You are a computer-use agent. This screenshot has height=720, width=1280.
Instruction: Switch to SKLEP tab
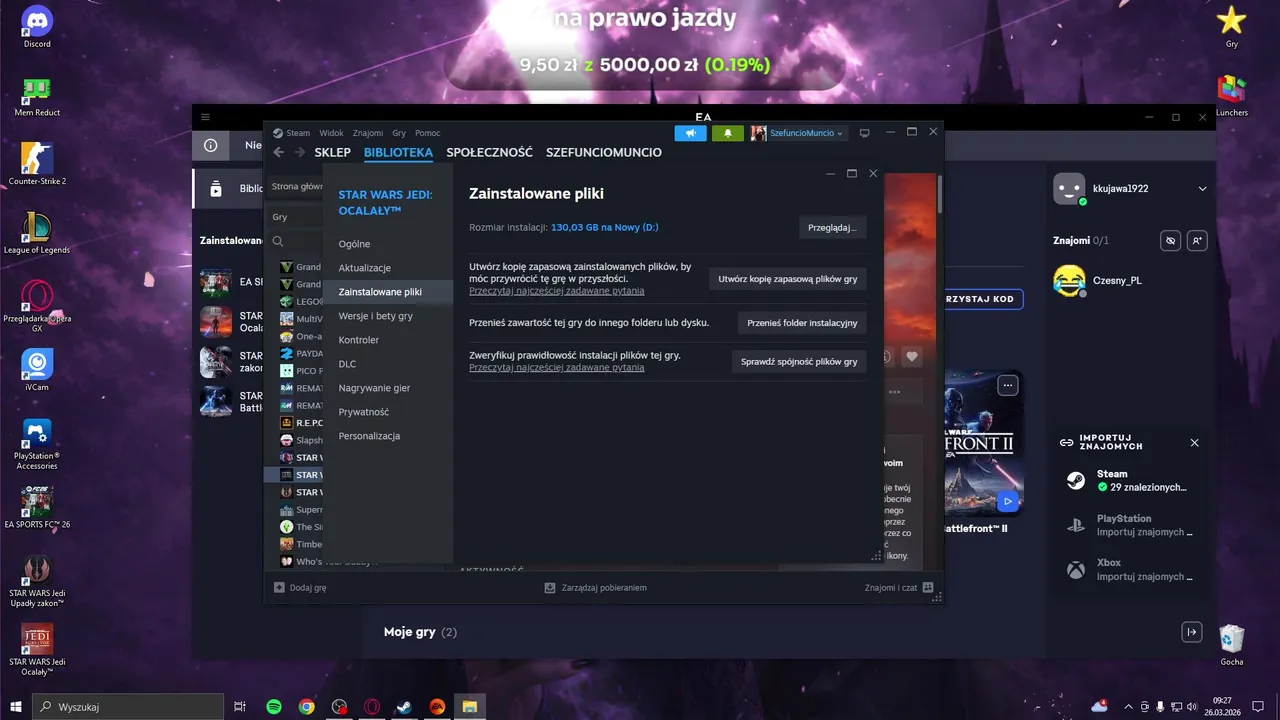click(x=332, y=153)
